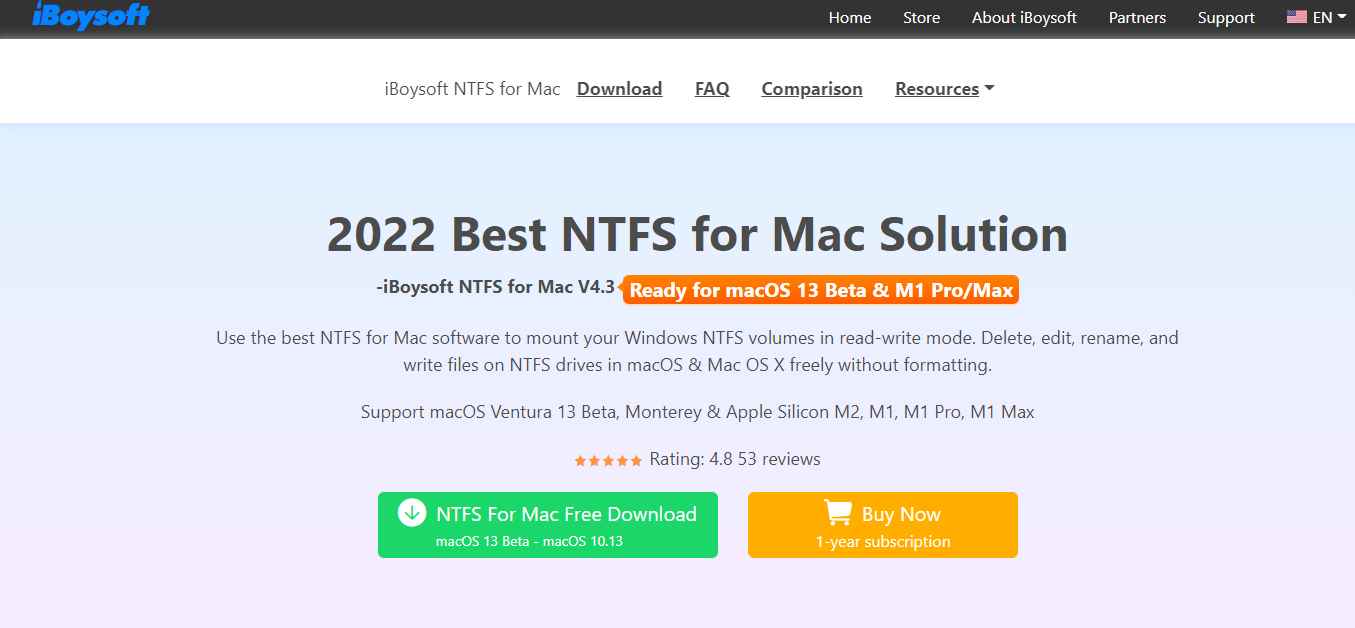Click NTFS For Mac Free Download button
This screenshot has height=628, width=1355.
[x=547, y=524]
